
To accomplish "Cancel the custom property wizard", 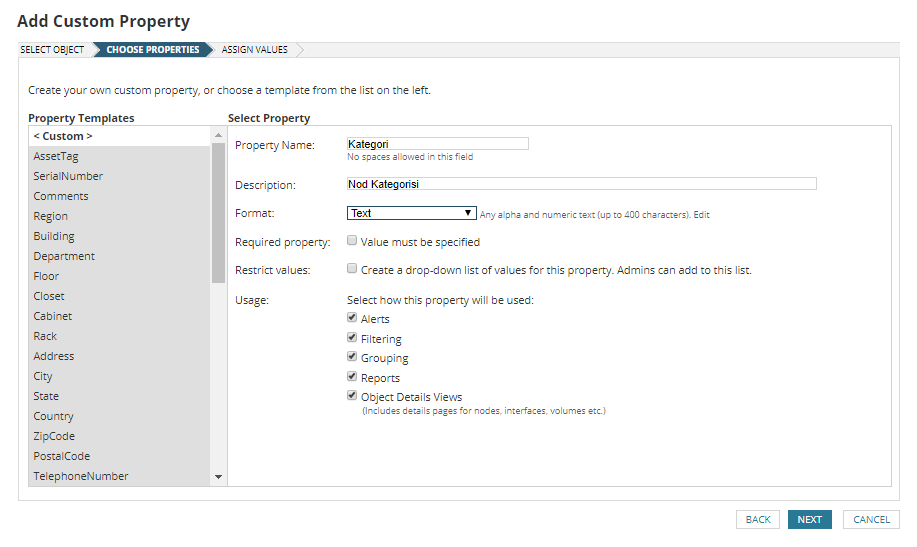I will pyautogui.click(x=871, y=520).
